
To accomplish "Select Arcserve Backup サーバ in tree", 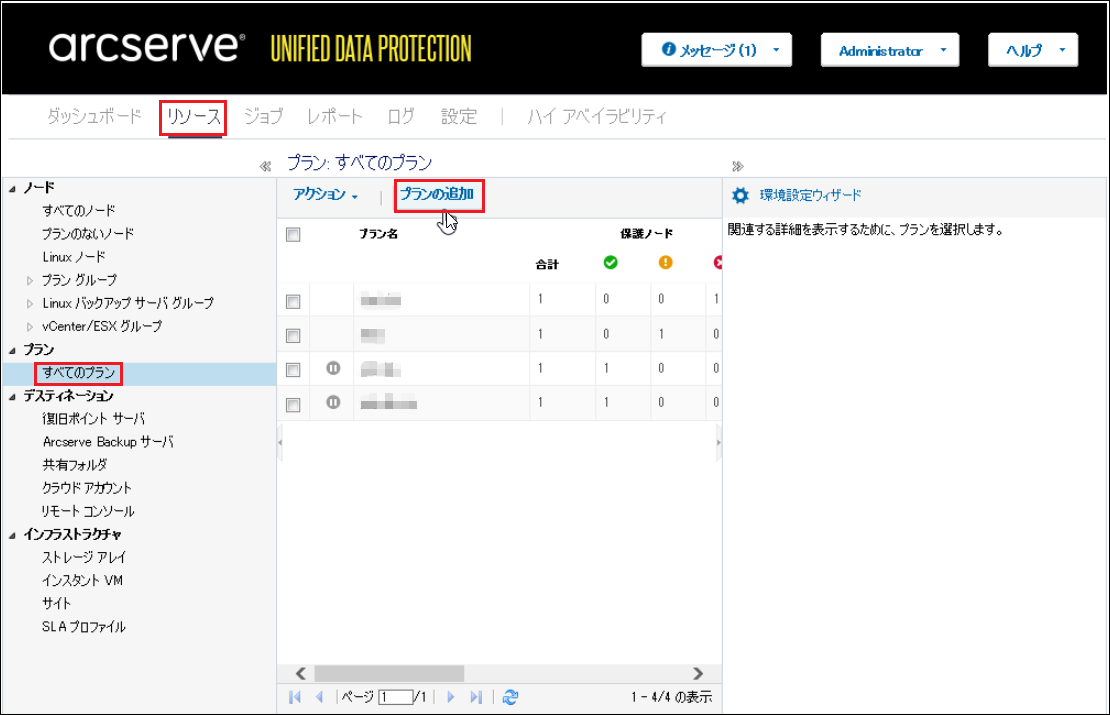I will (108, 442).
